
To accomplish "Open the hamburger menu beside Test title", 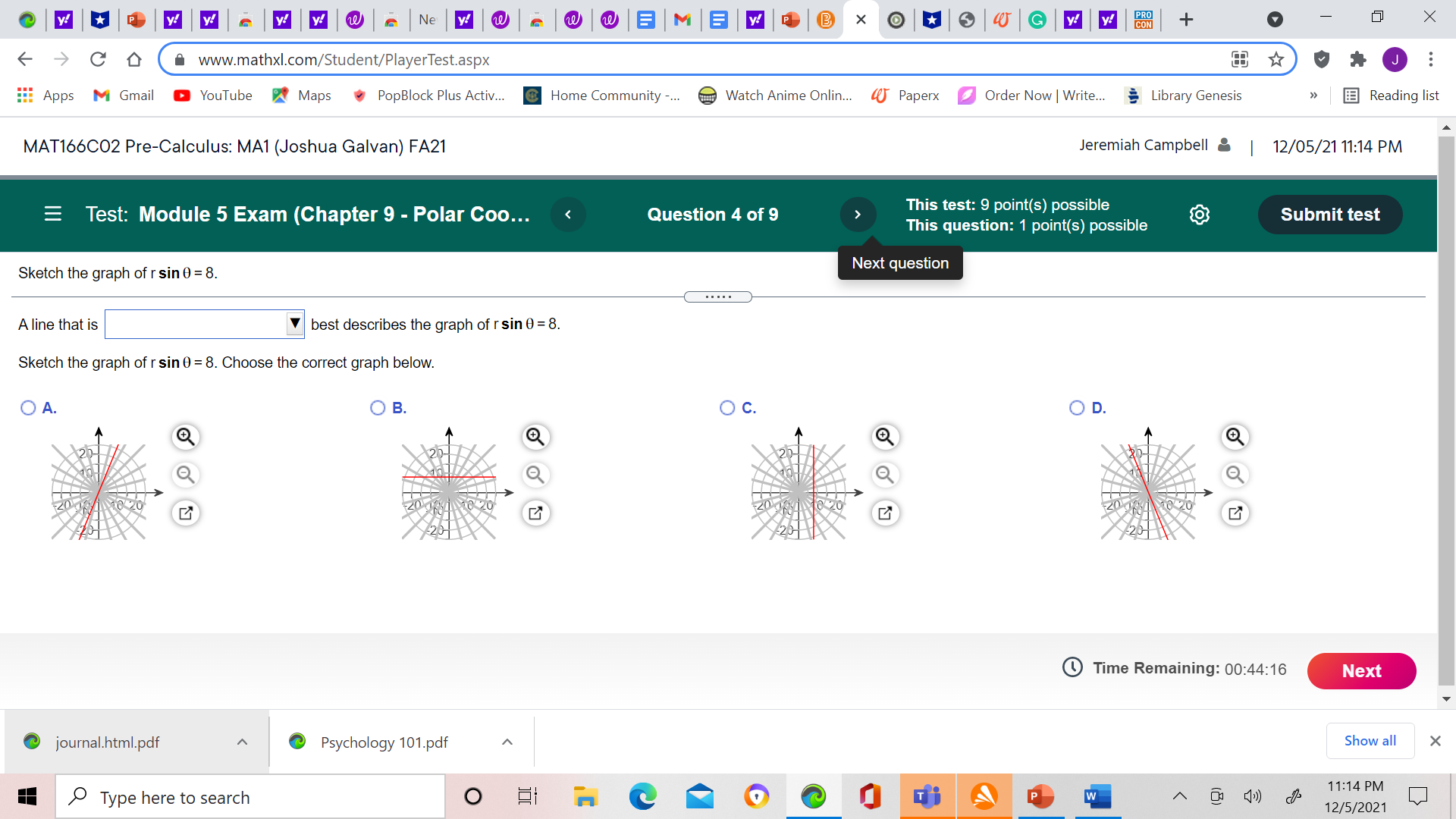I will [x=52, y=215].
